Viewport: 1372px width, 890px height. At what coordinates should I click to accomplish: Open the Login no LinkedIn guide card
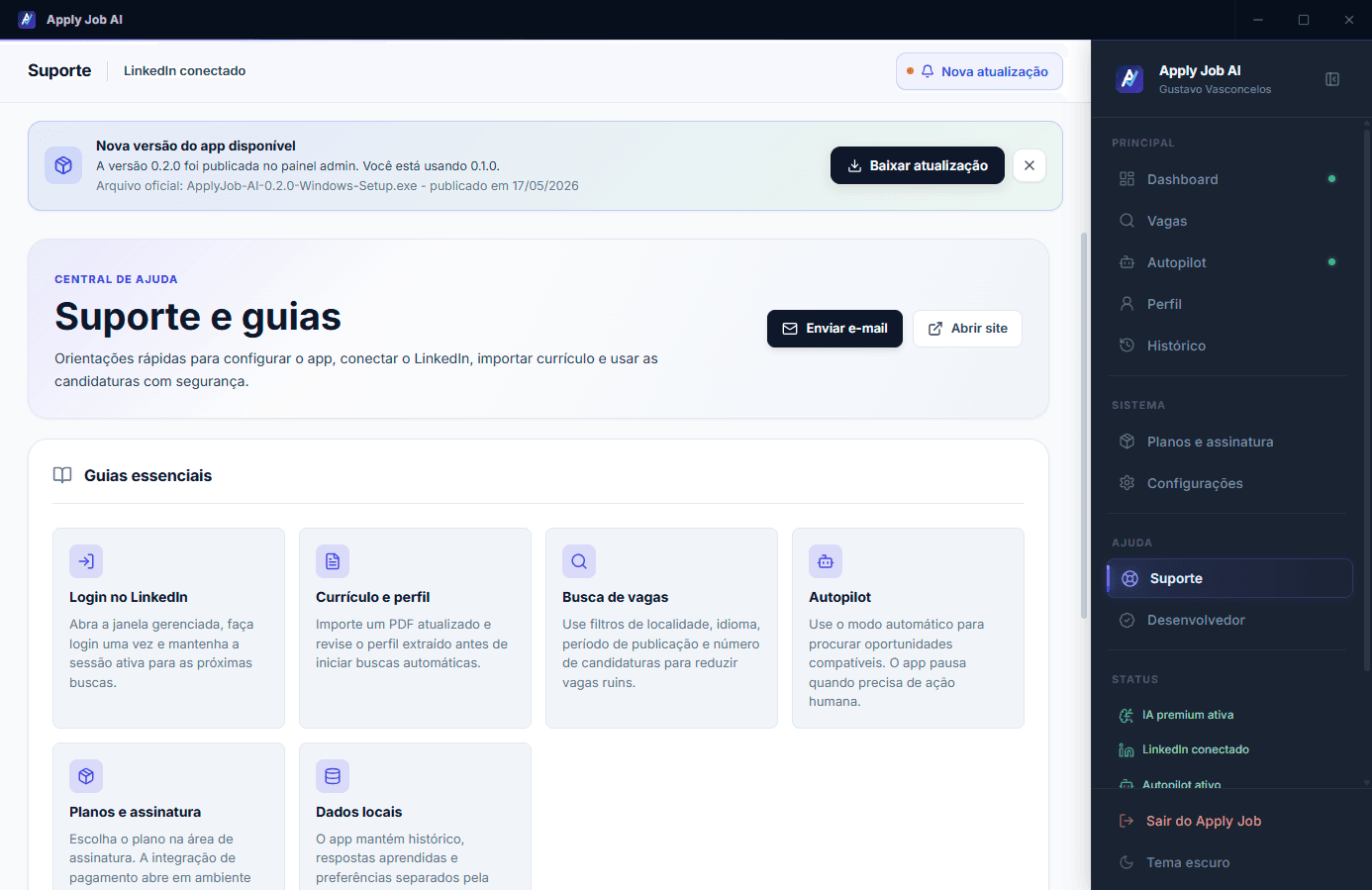tap(168, 628)
